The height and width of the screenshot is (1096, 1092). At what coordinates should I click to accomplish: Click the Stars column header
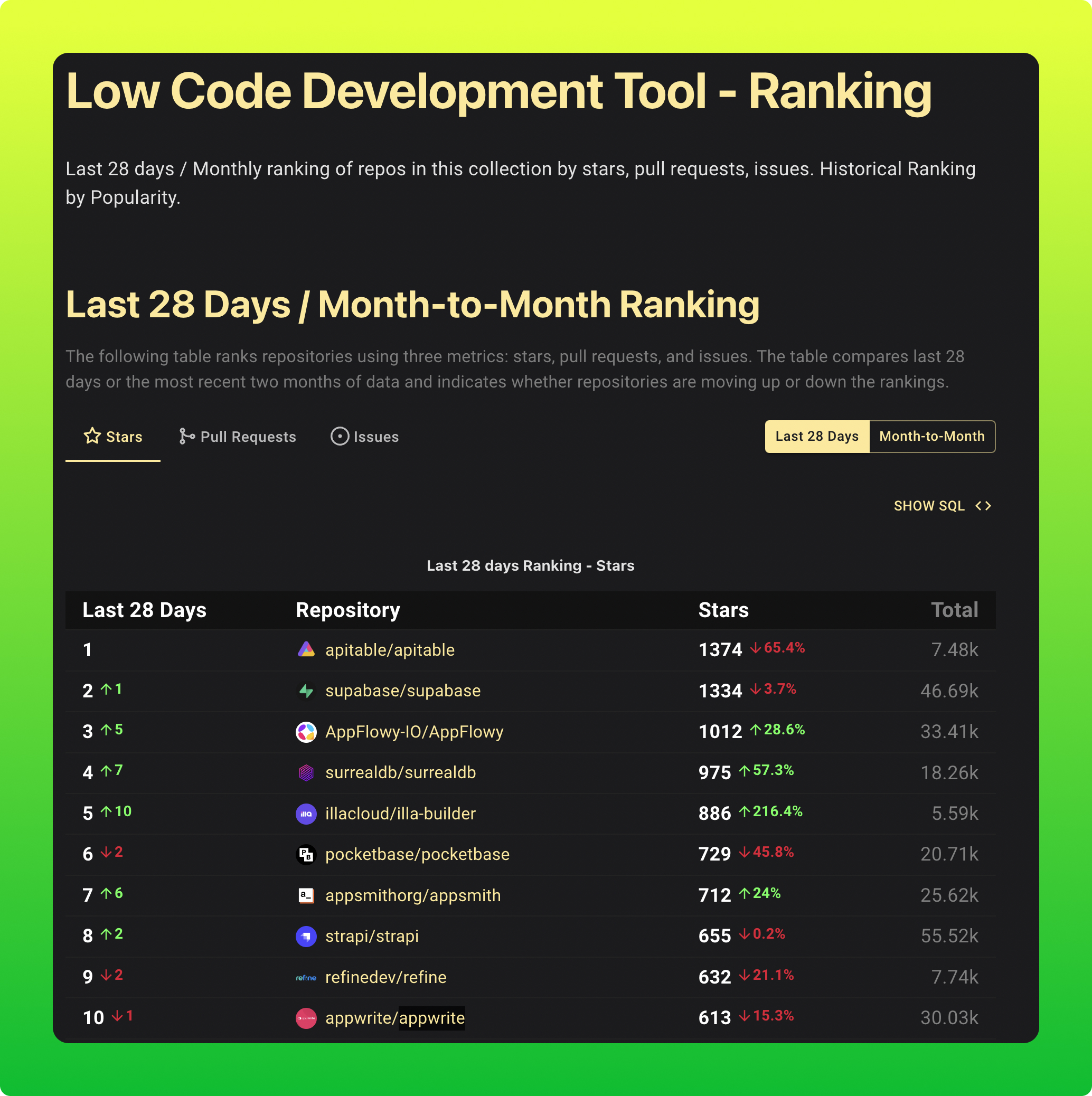click(723, 610)
